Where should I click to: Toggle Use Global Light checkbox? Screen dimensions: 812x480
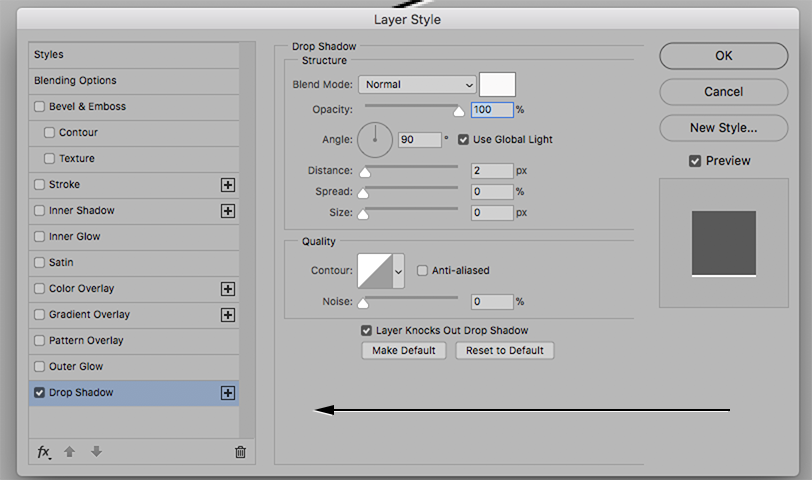464,139
